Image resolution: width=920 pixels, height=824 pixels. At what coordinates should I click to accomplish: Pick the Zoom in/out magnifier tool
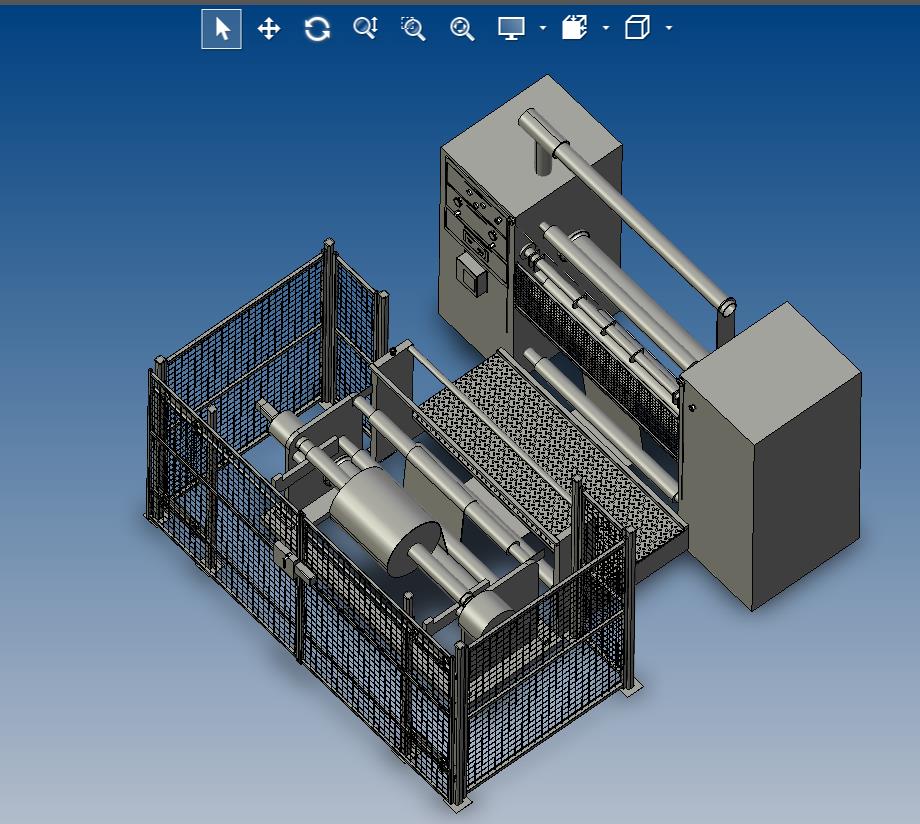coord(366,28)
